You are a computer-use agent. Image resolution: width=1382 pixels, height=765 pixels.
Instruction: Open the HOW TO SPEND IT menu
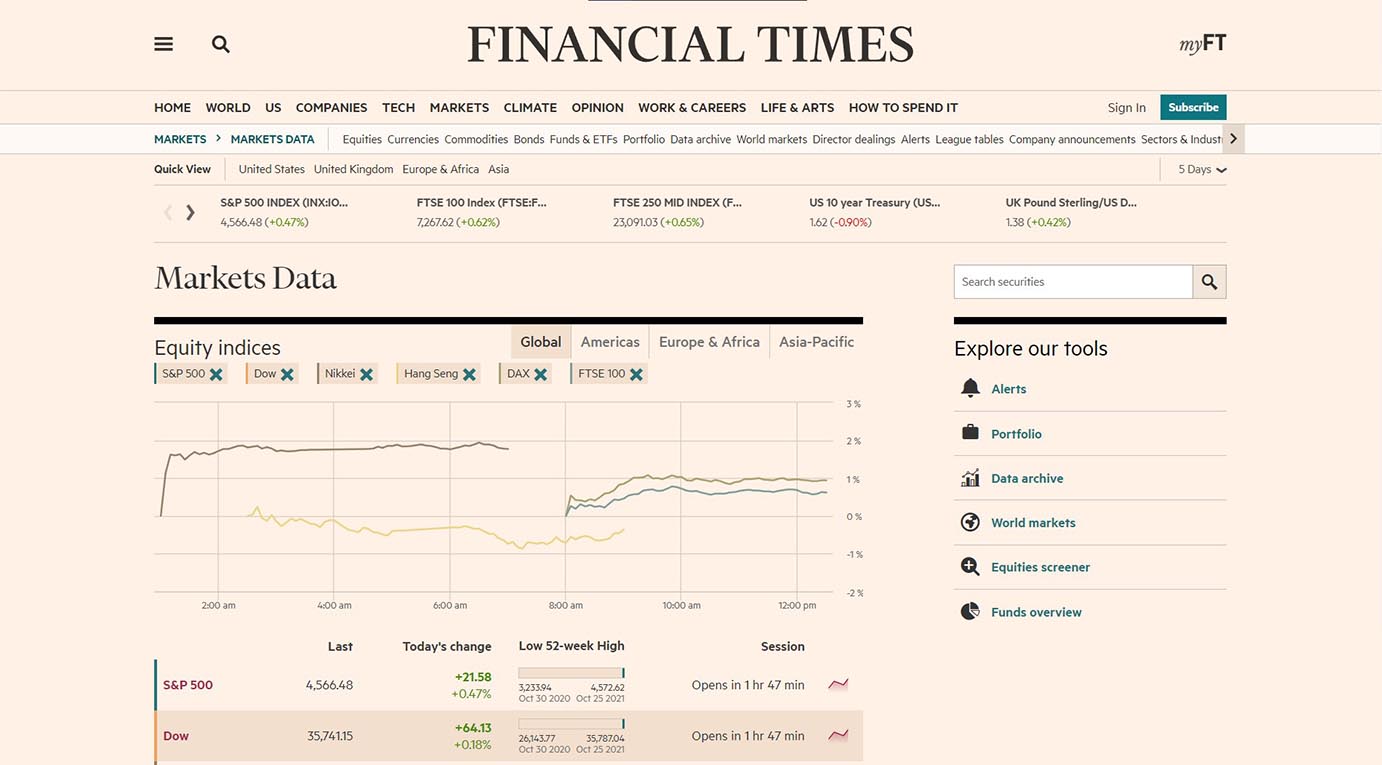pos(903,108)
